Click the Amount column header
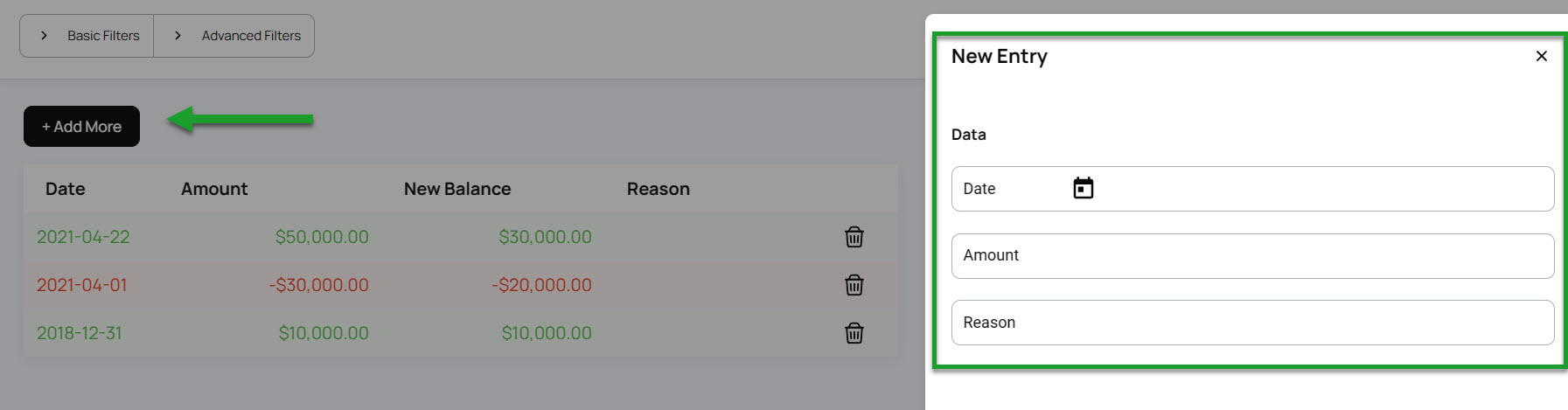Viewport: 1568px width, 410px height. [x=214, y=189]
